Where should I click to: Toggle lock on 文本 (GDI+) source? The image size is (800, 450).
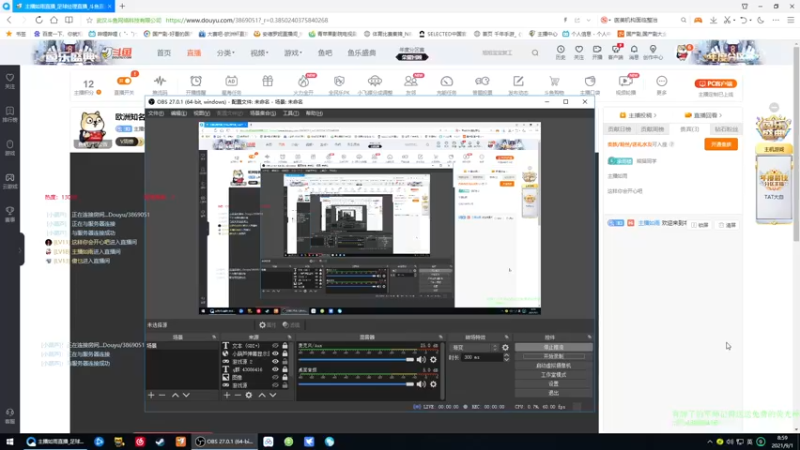point(285,346)
